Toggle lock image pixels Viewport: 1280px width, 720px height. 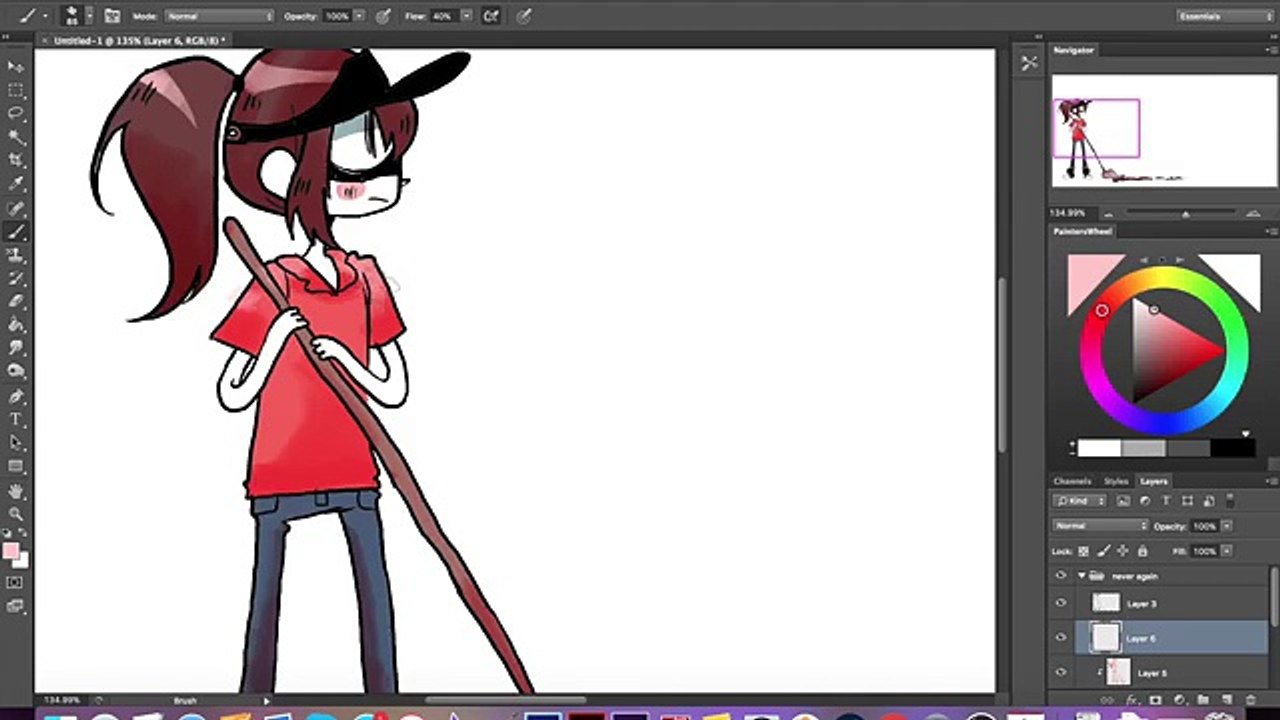coord(1103,551)
